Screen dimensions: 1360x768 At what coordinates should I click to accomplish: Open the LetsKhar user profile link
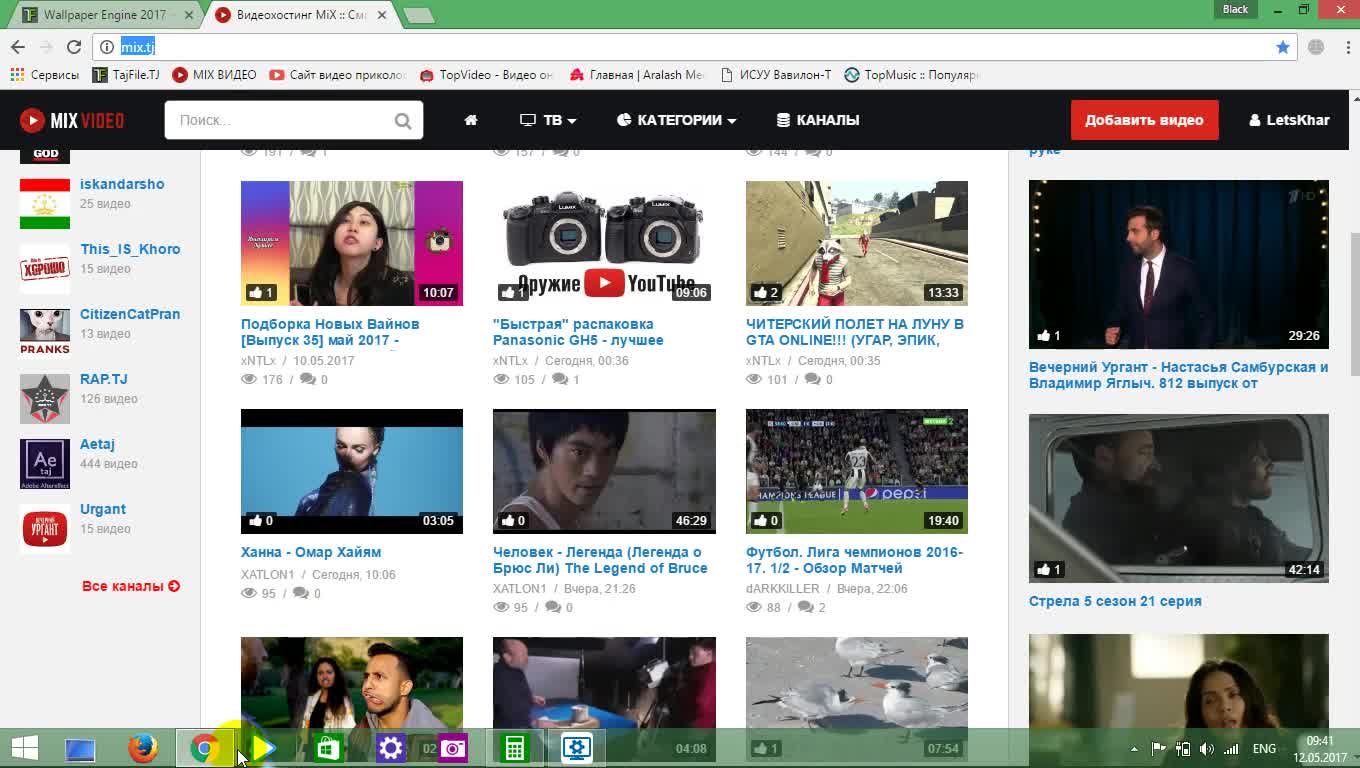tap(1289, 120)
